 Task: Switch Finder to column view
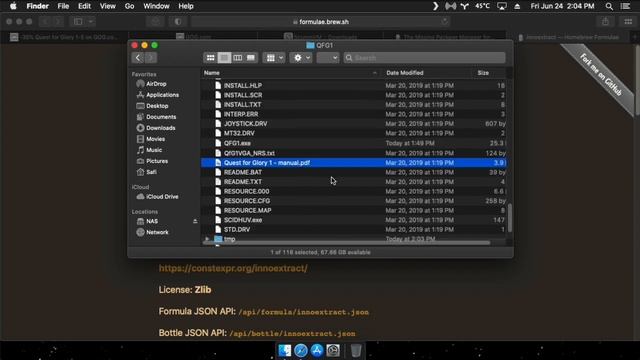[238, 58]
